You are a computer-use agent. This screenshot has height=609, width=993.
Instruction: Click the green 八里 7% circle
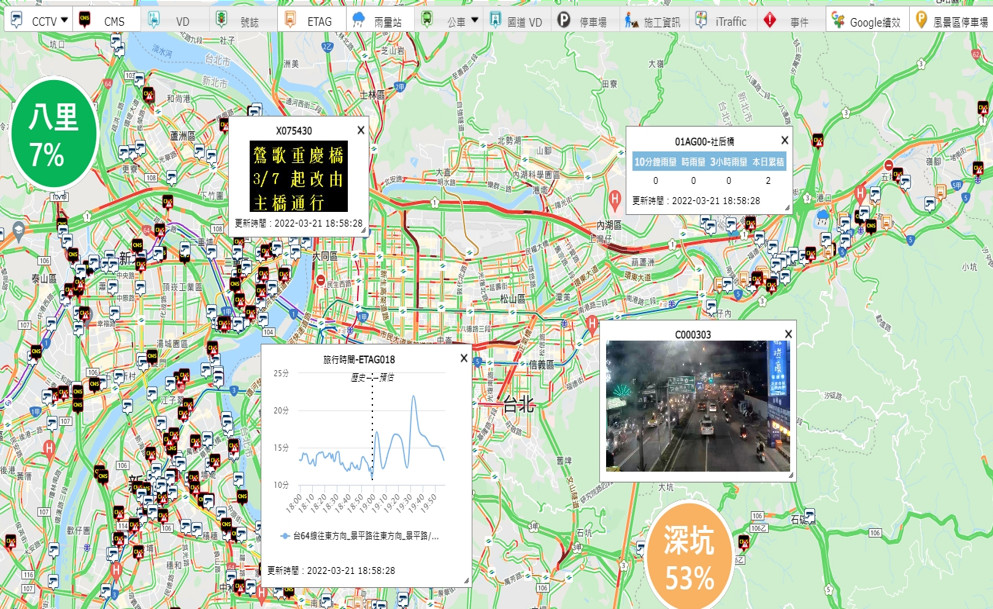click(54, 134)
